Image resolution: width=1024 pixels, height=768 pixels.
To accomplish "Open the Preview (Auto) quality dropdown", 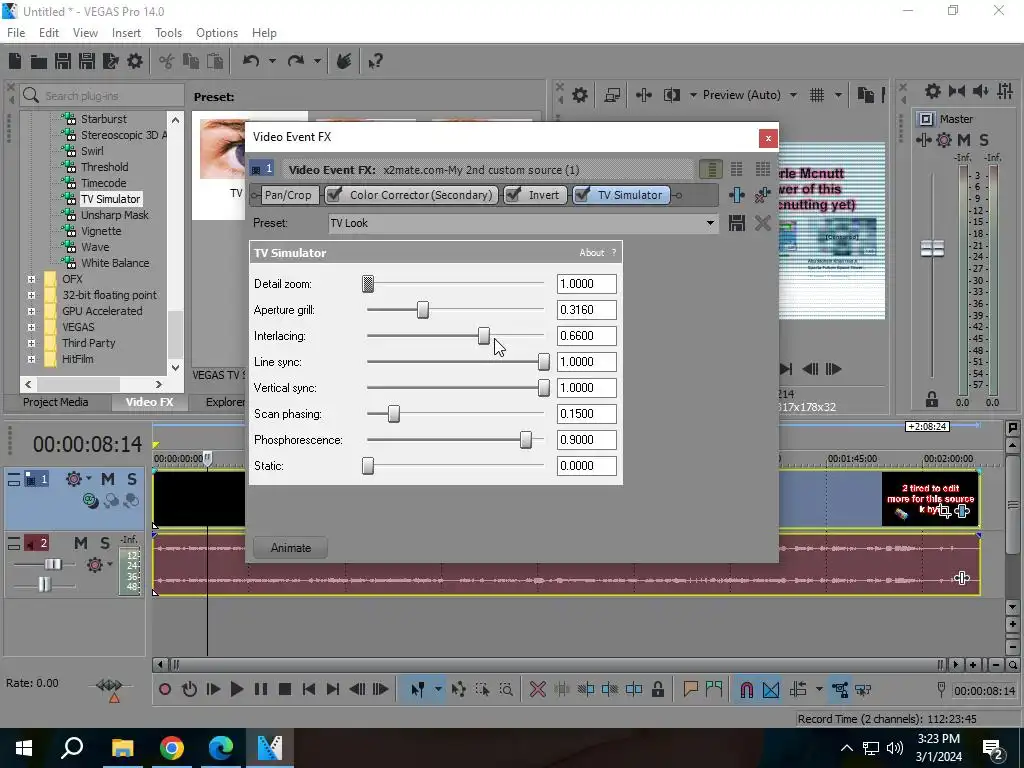I will pos(793,95).
